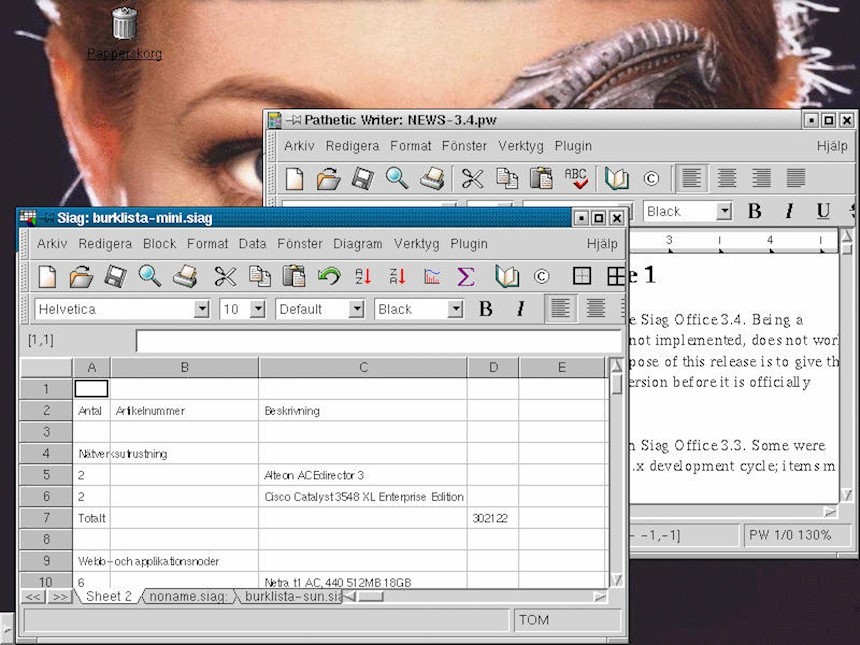Open file icon in Pathetic Writer
Image resolution: width=860 pixels, height=645 pixels.
329,179
